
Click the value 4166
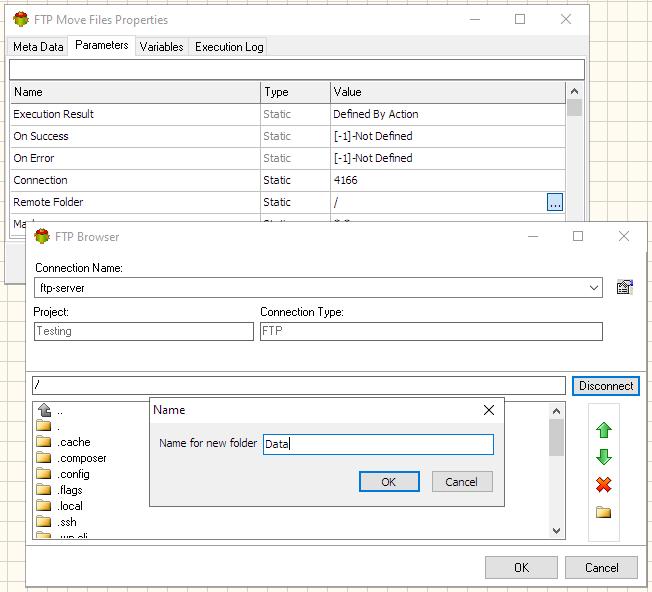(346, 180)
